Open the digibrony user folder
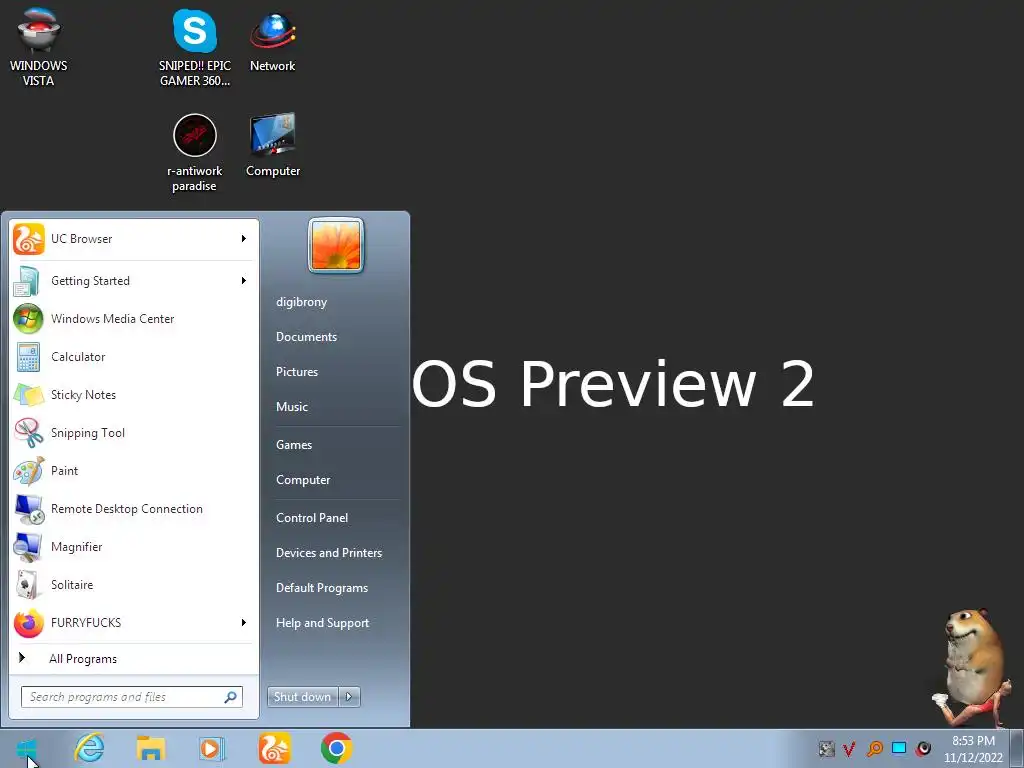Image resolution: width=1024 pixels, height=768 pixels. point(301,302)
